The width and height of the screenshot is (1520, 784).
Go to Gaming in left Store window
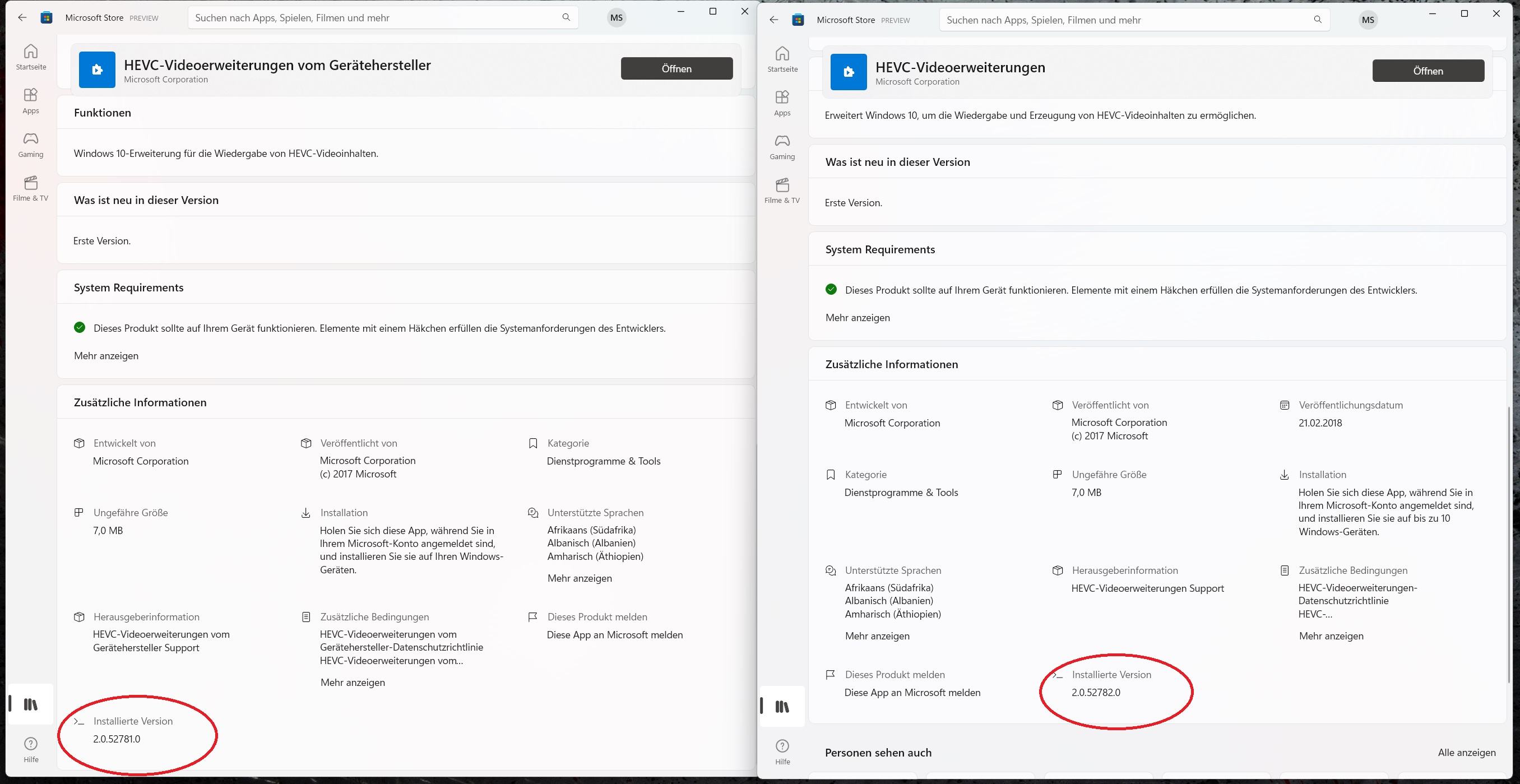[x=31, y=145]
